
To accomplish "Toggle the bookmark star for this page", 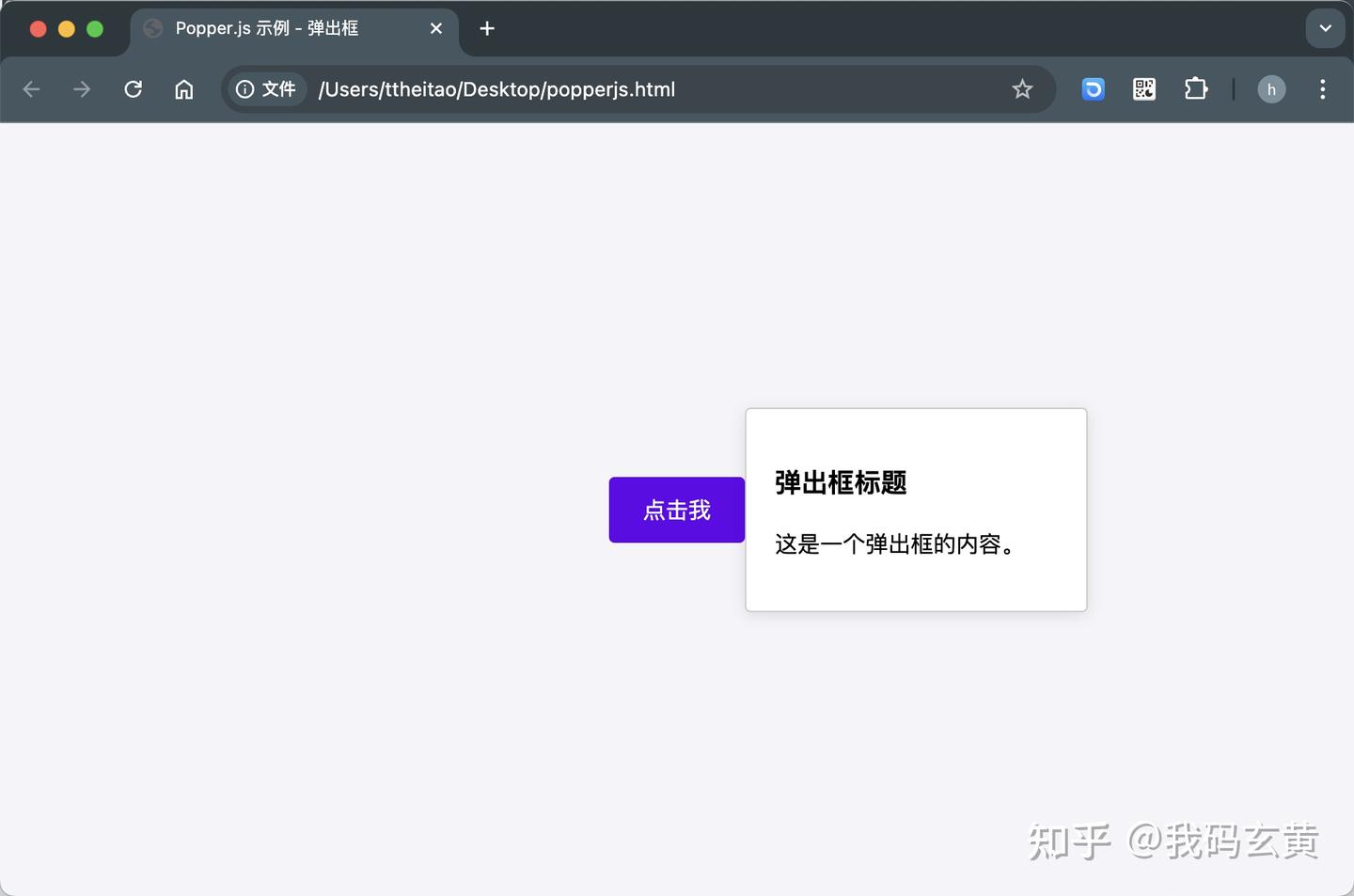I will 1022,88.
